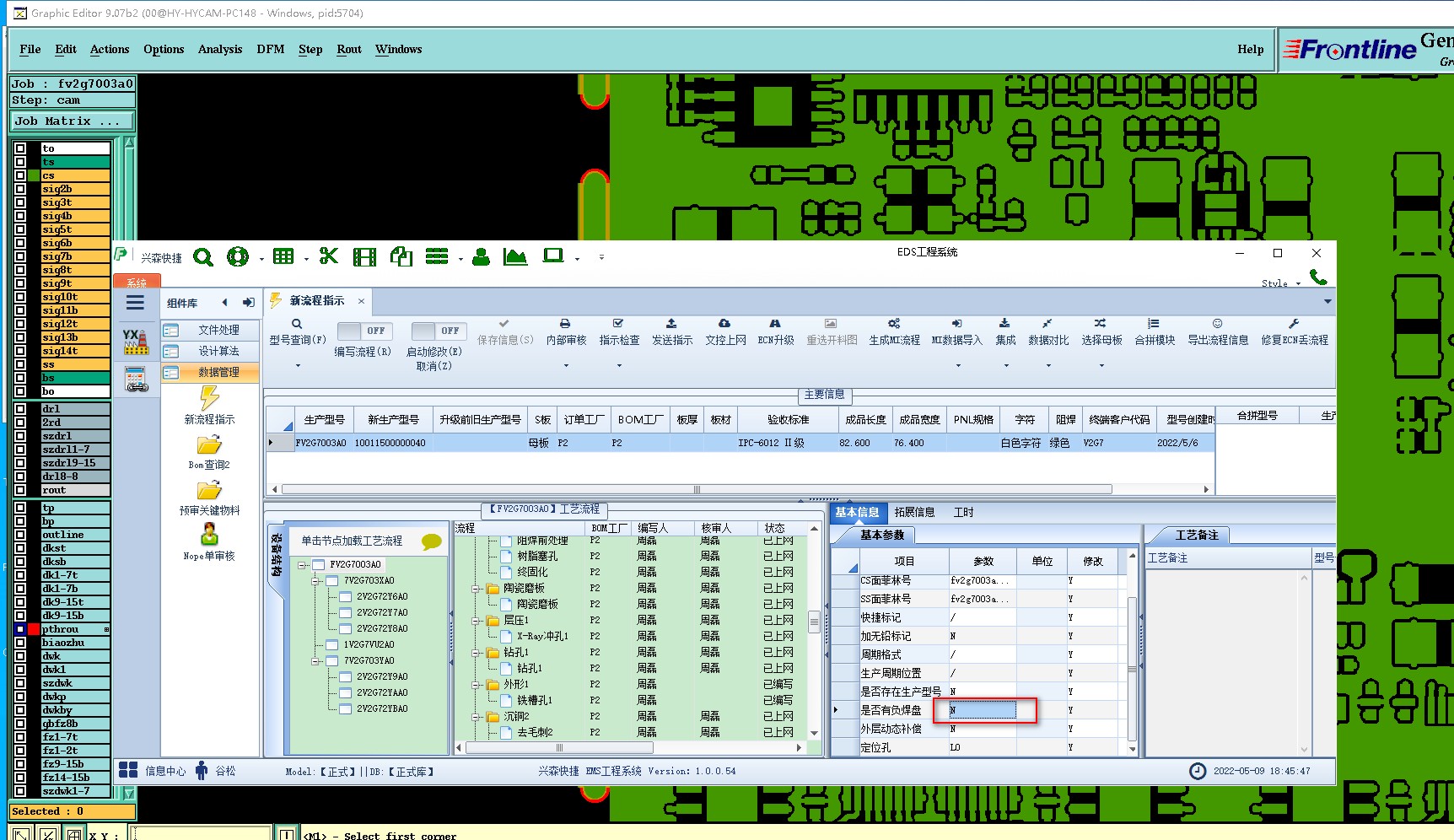Viewport: 1454px width, 840px height.
Task: Open Nope单审核 person icon
Action: coord(209,534)
